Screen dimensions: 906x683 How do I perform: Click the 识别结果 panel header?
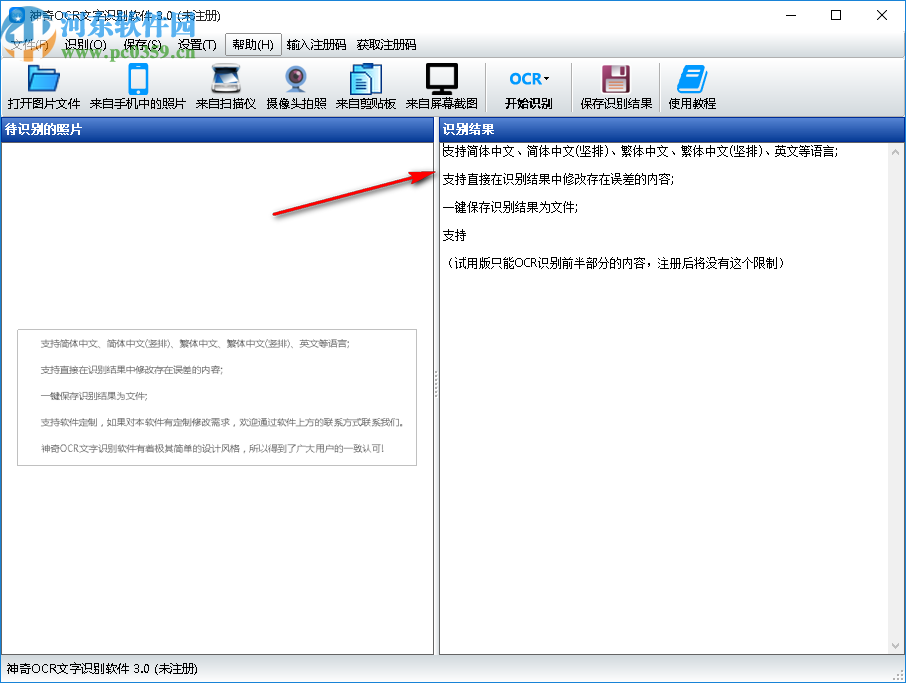click(x=672, y=129)
